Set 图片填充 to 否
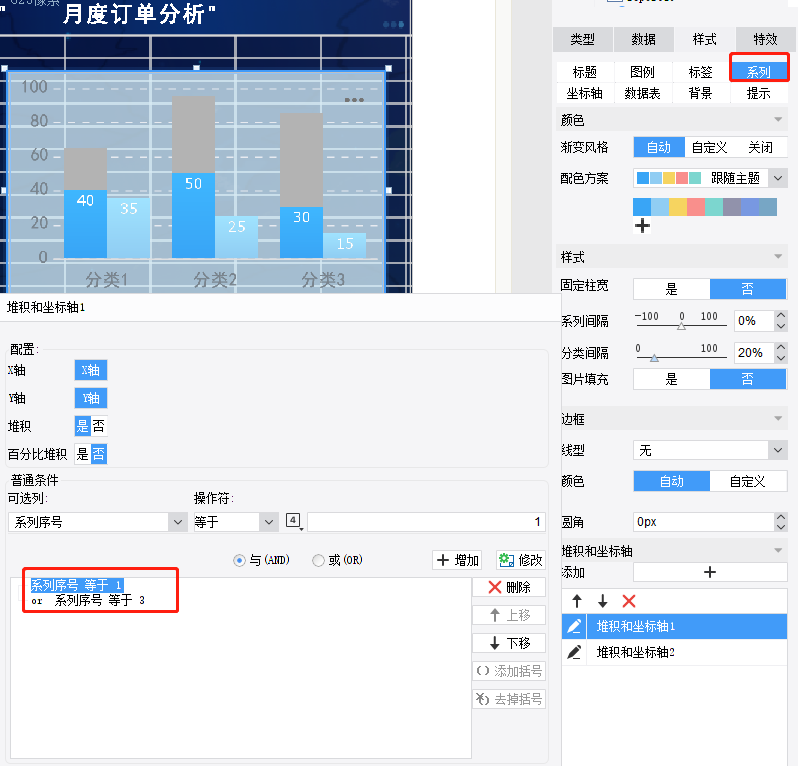Viewport: 798px width, 766px height. click(x=748, y=379)
